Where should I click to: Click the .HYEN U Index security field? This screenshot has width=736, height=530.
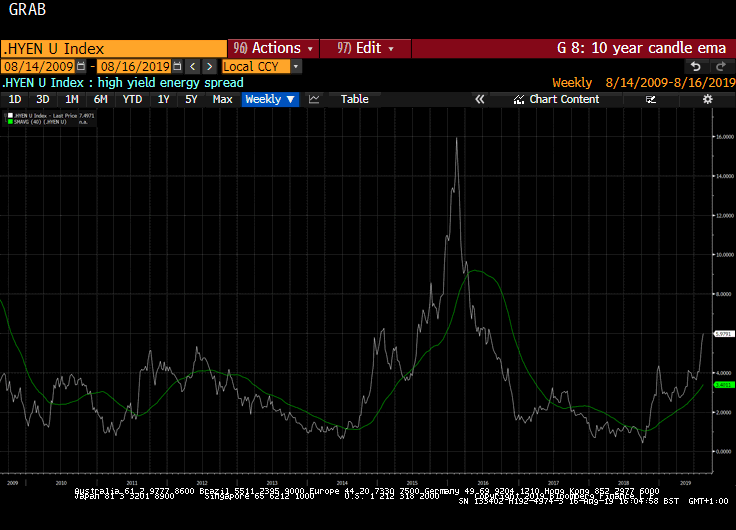pos(114,49)
